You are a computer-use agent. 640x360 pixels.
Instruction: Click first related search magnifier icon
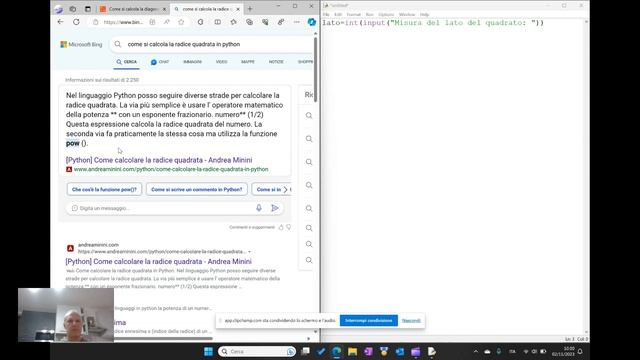(x=309, y=116)
